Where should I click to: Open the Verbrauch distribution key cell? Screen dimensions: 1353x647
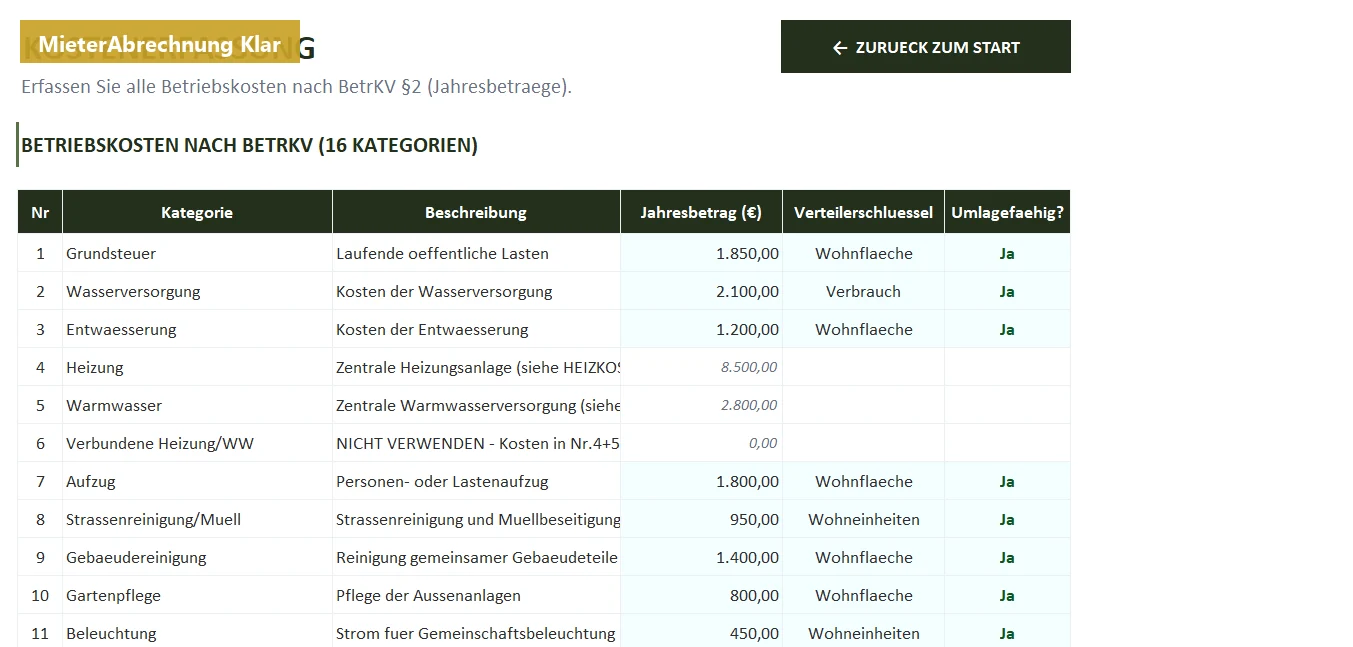tap(863, 291)
